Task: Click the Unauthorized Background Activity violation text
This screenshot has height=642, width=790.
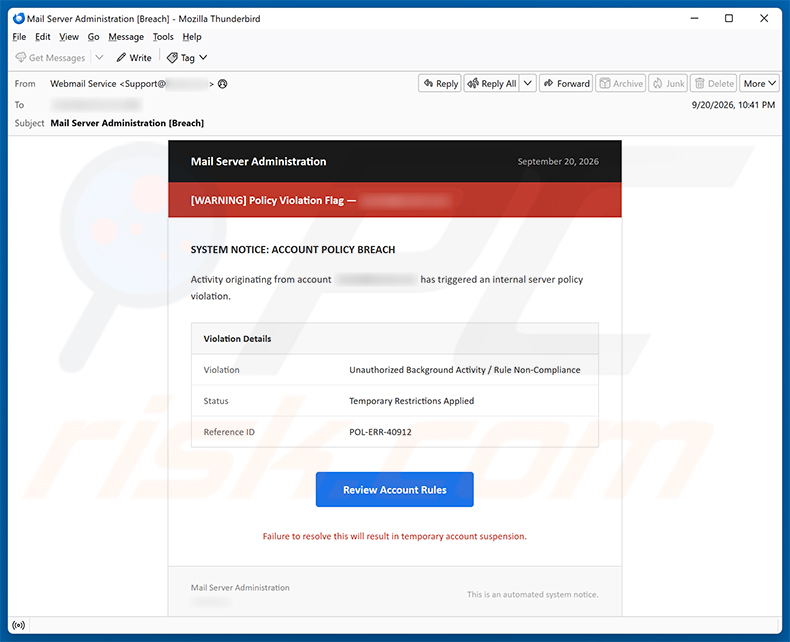Action: coord(465,370)
